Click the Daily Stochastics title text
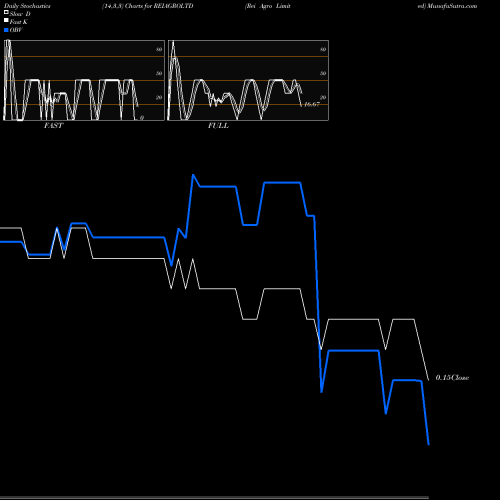Image resolution: width=500 pixels, height=500 pixels. pos(27,6)
